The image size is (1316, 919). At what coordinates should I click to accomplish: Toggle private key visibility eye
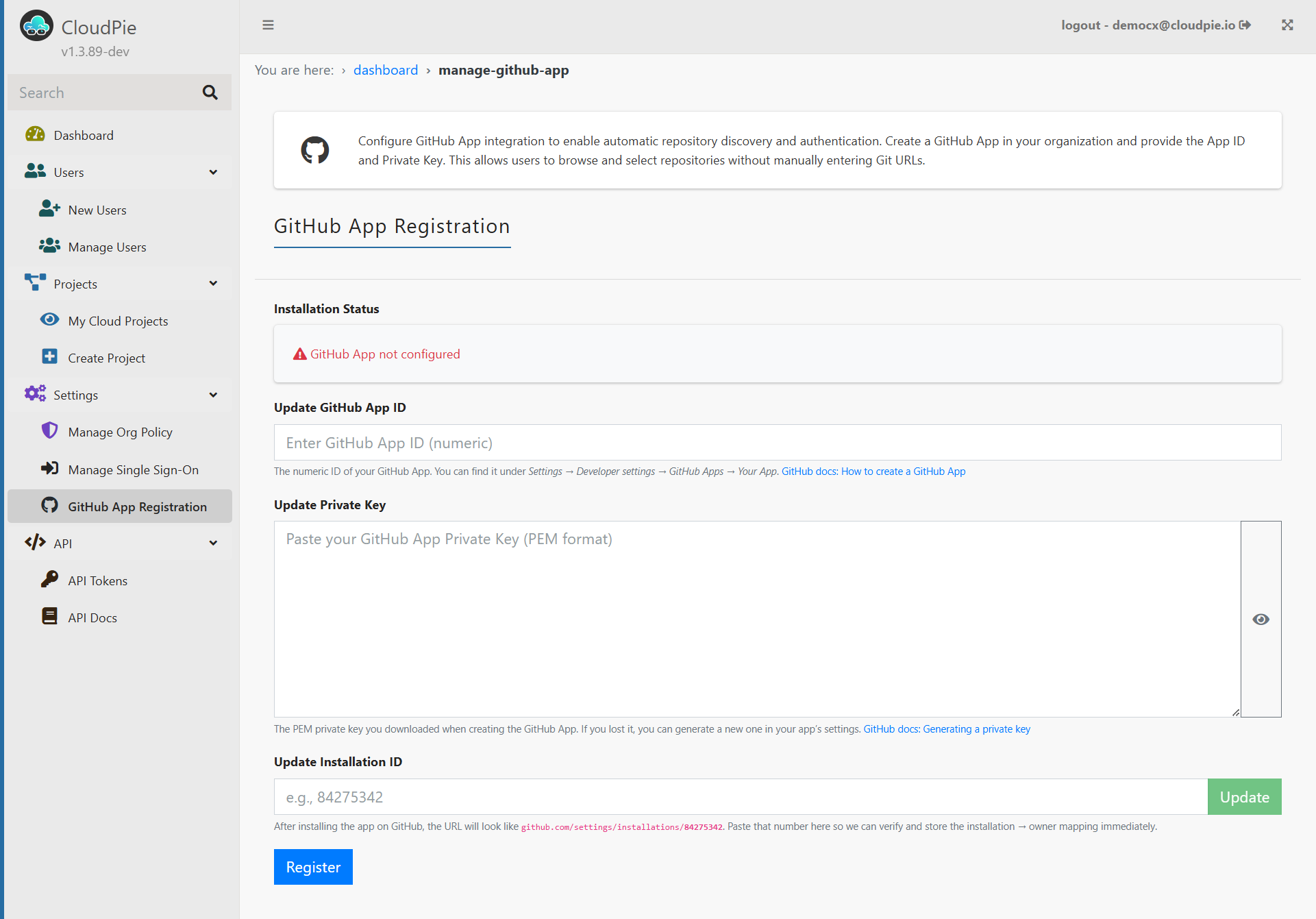pyautogui.click(x=1261, y=619)
